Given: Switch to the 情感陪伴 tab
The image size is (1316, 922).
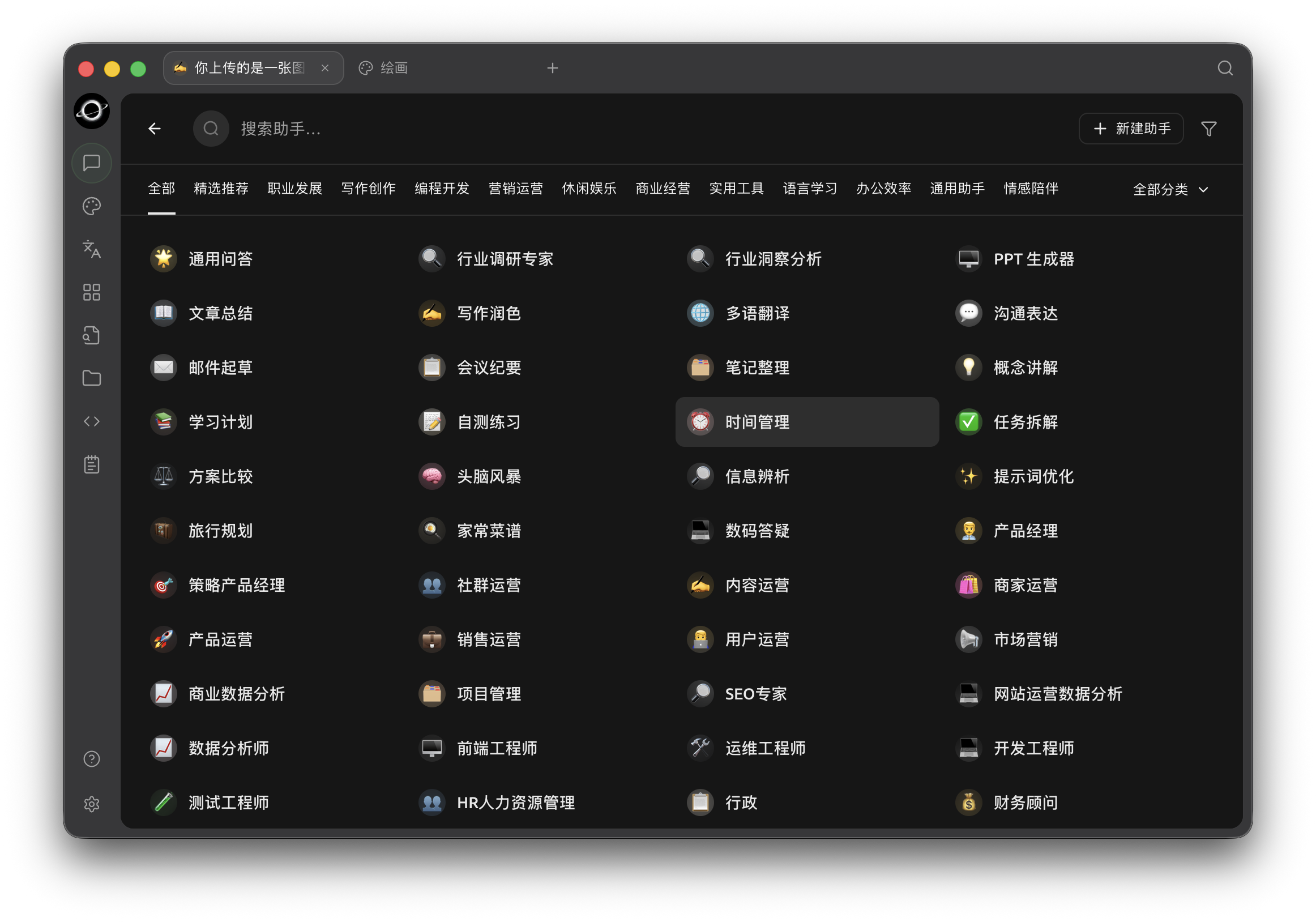Looking at the screenshot, I should pos(1031,189).
